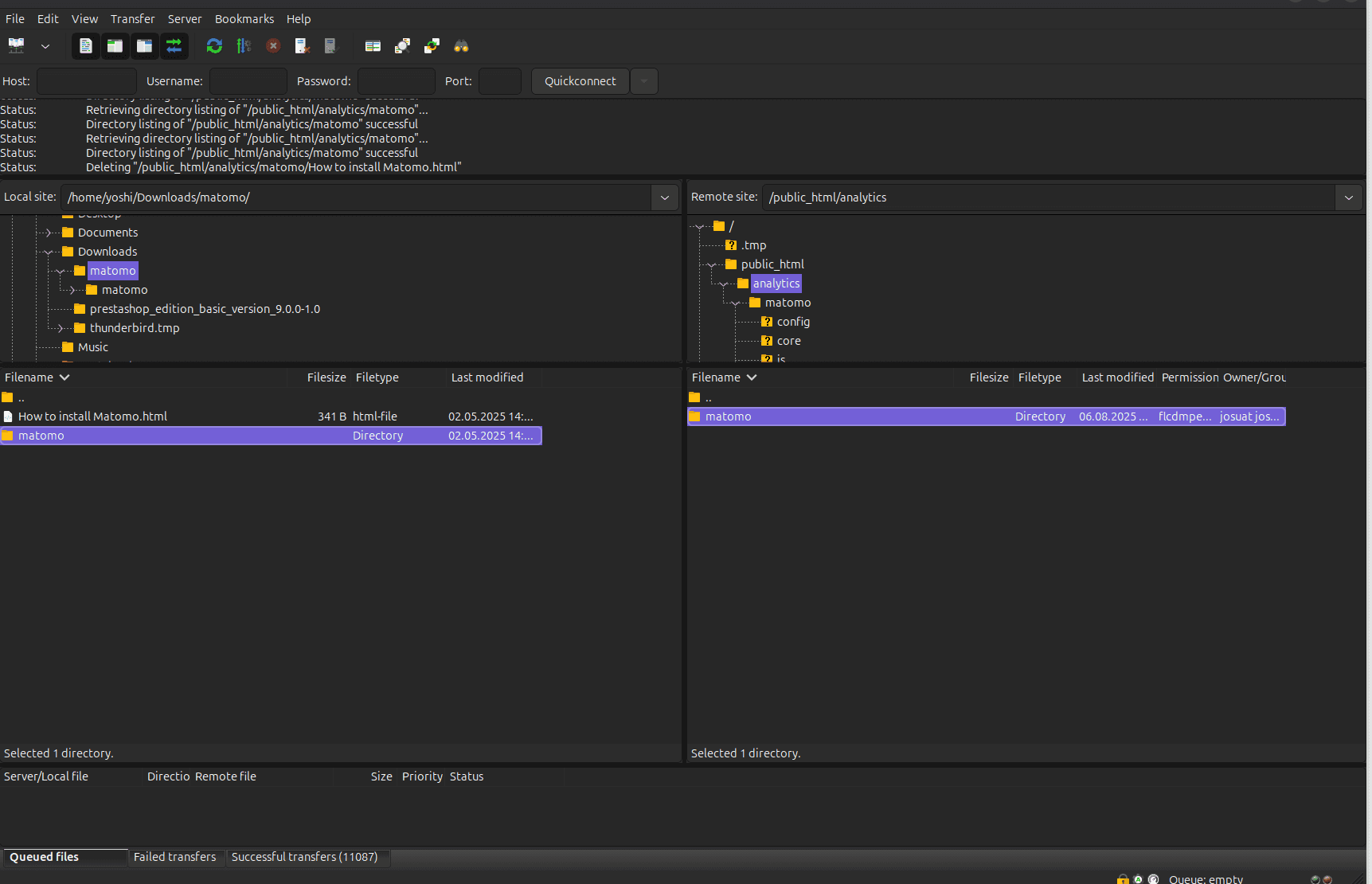Click the process queue toolbar icon
1372x884 pixels.
coord(244,46)
